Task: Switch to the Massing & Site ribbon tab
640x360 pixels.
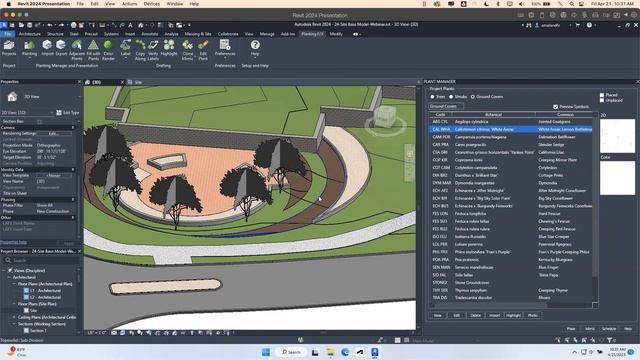Action: tap(198, 34)
